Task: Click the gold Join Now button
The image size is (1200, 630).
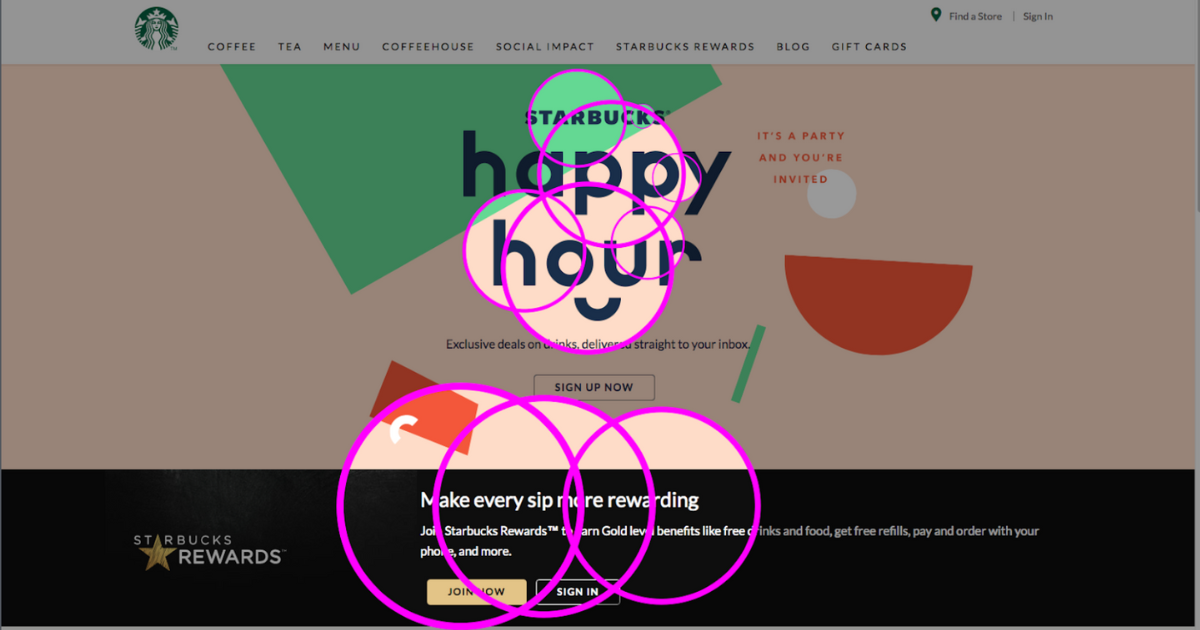Action: (x=476, y=592)
